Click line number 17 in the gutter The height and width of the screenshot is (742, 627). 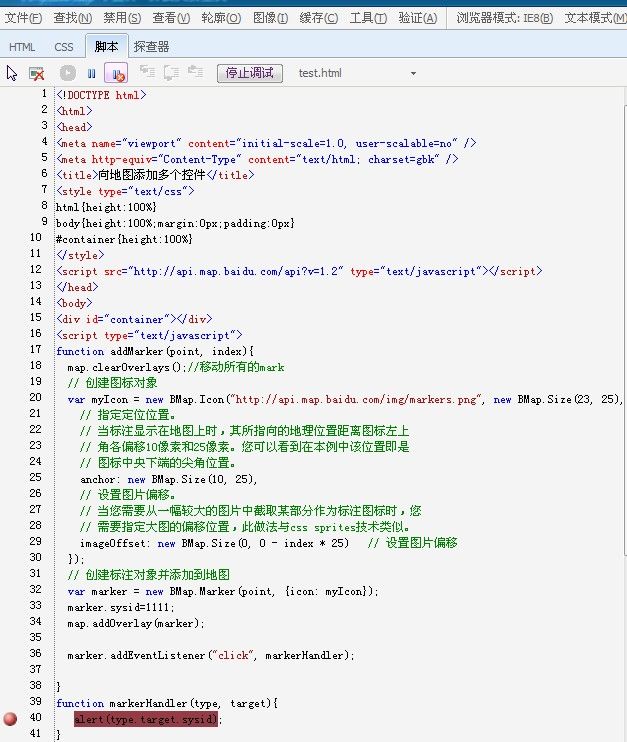35,349
